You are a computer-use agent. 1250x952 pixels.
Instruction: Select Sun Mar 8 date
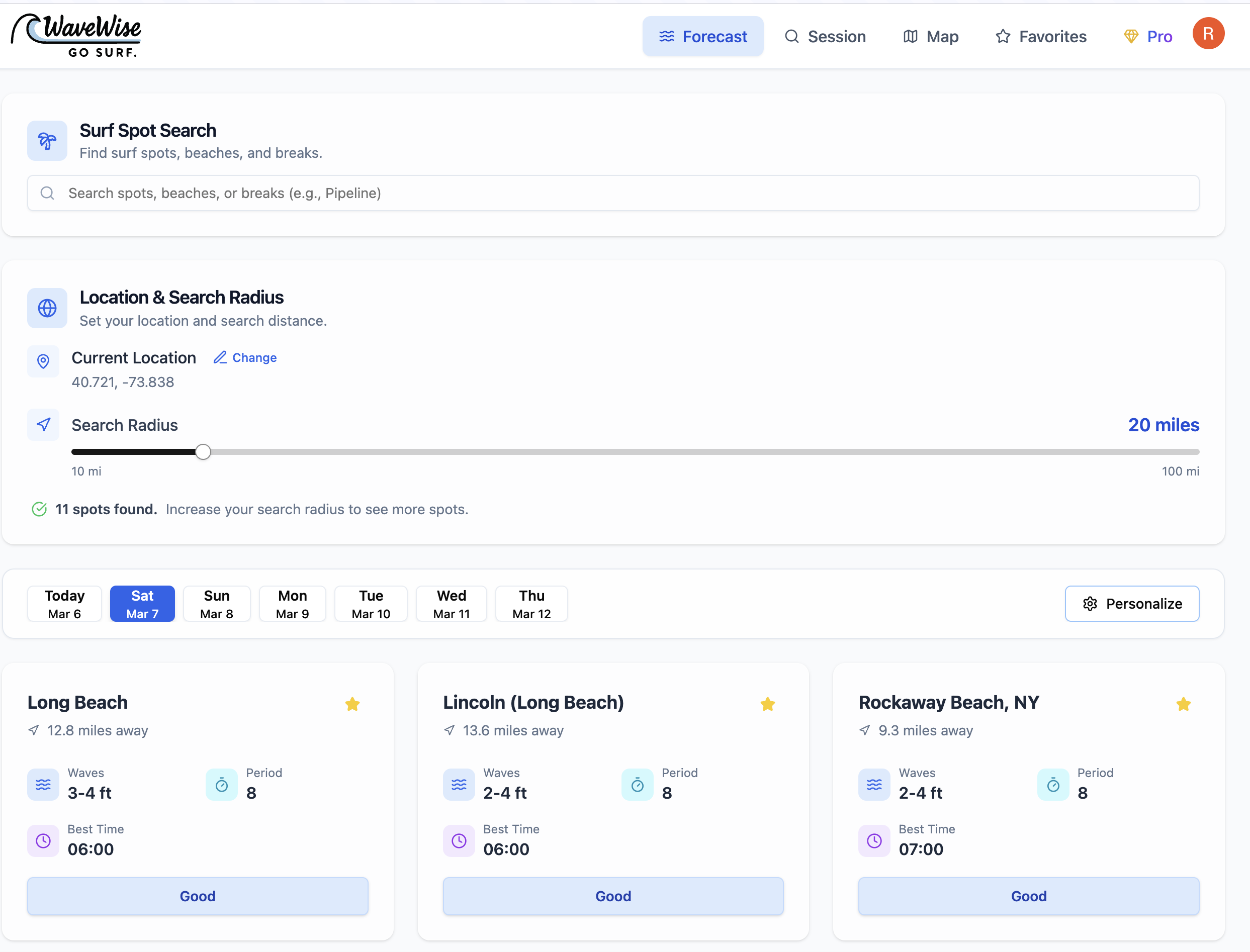pos(217,604)
